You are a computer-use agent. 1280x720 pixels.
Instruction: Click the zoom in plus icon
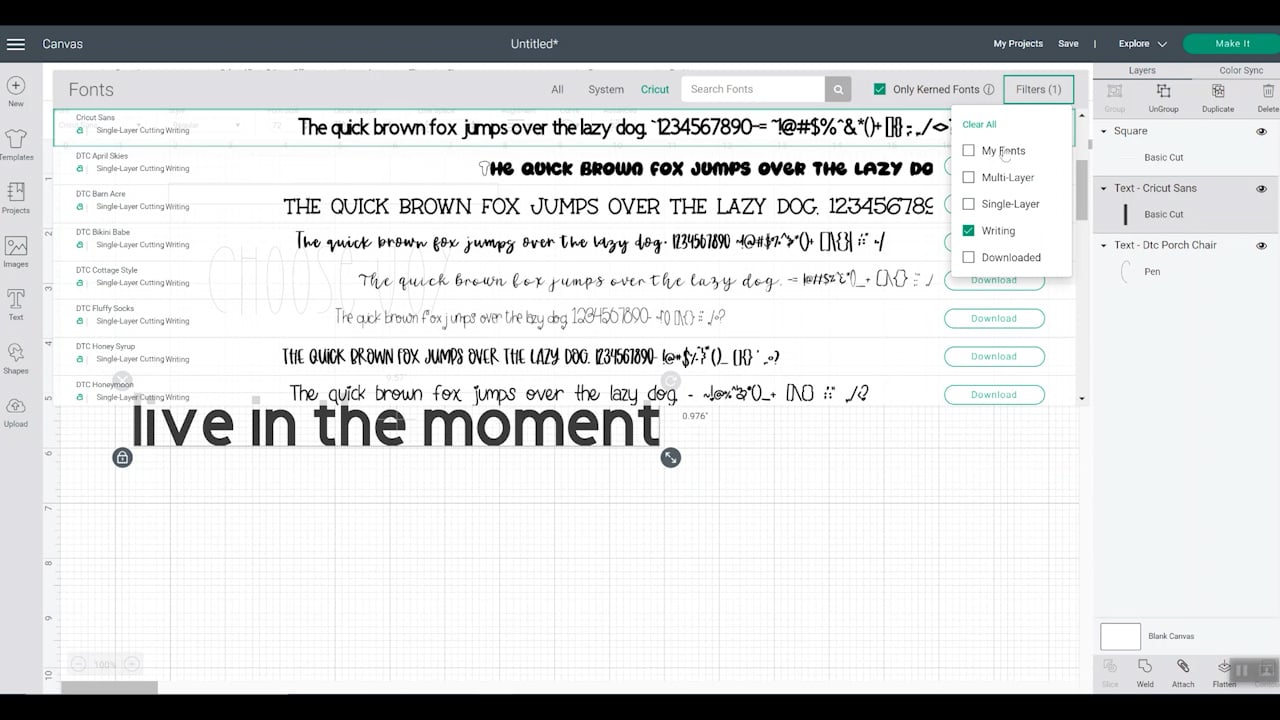coord(131,664)
